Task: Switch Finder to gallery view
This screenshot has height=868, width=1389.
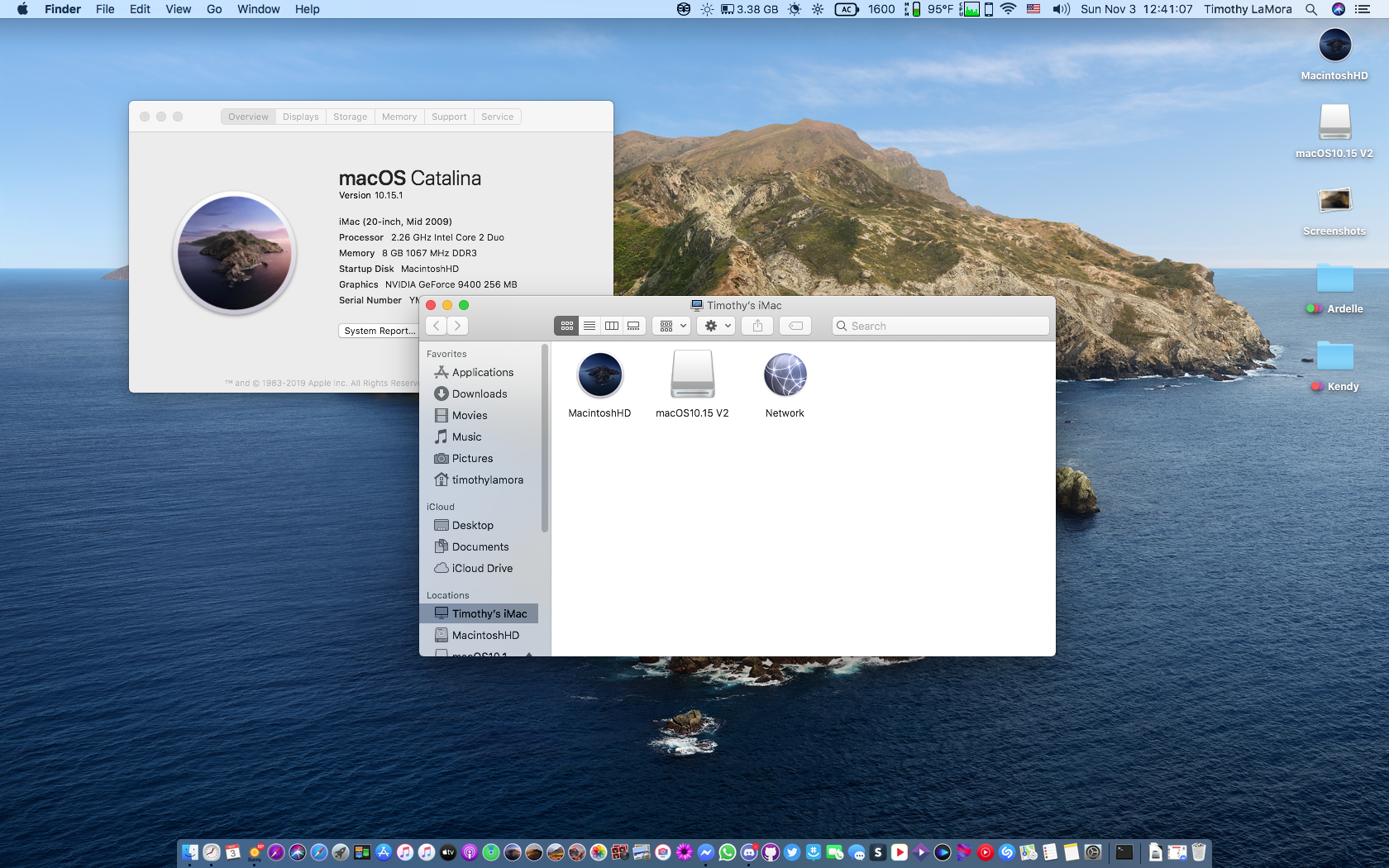Action: tap(633, 326)
